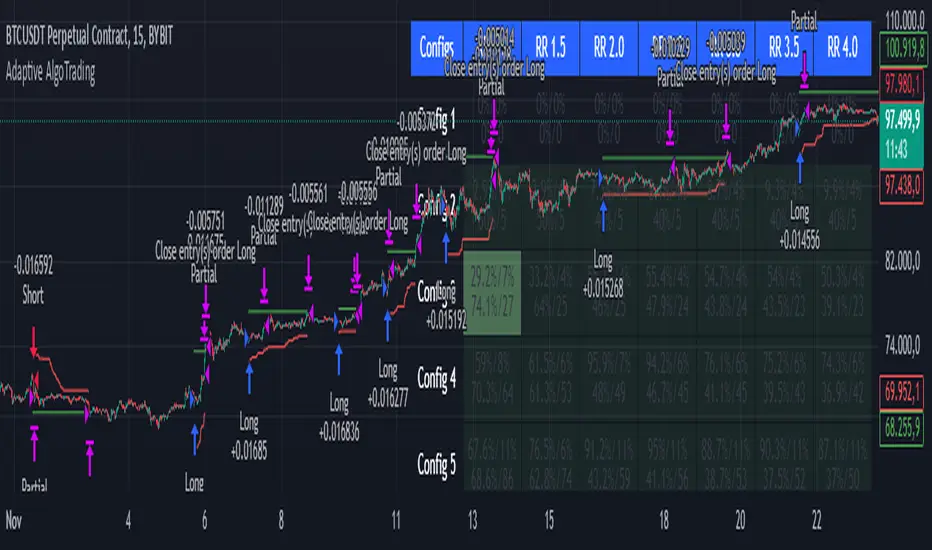Click the BTCUSDT Perpetual Contract symbol title

click(x=89, y=37)
